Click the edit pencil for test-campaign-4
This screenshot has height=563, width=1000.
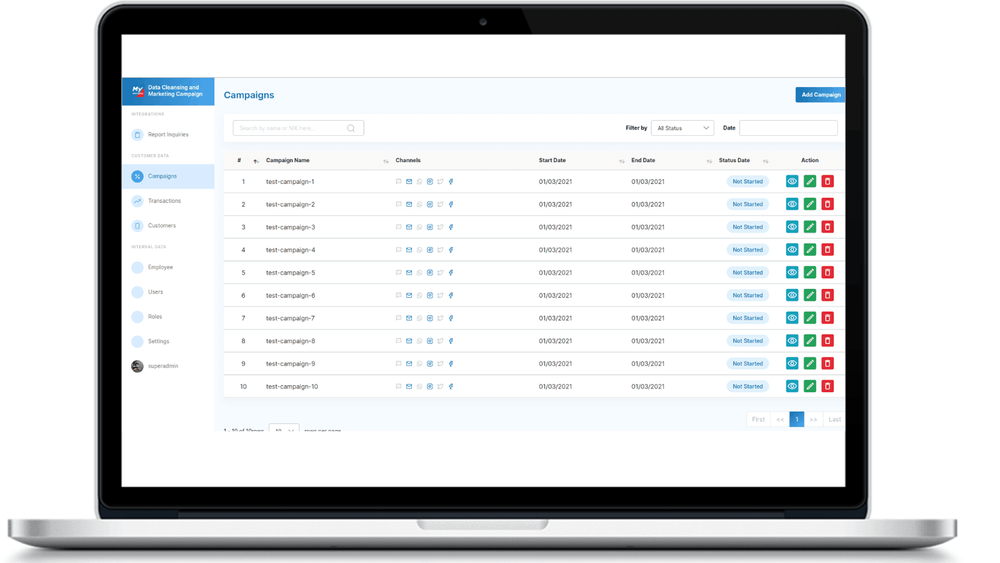pos(809,250)
